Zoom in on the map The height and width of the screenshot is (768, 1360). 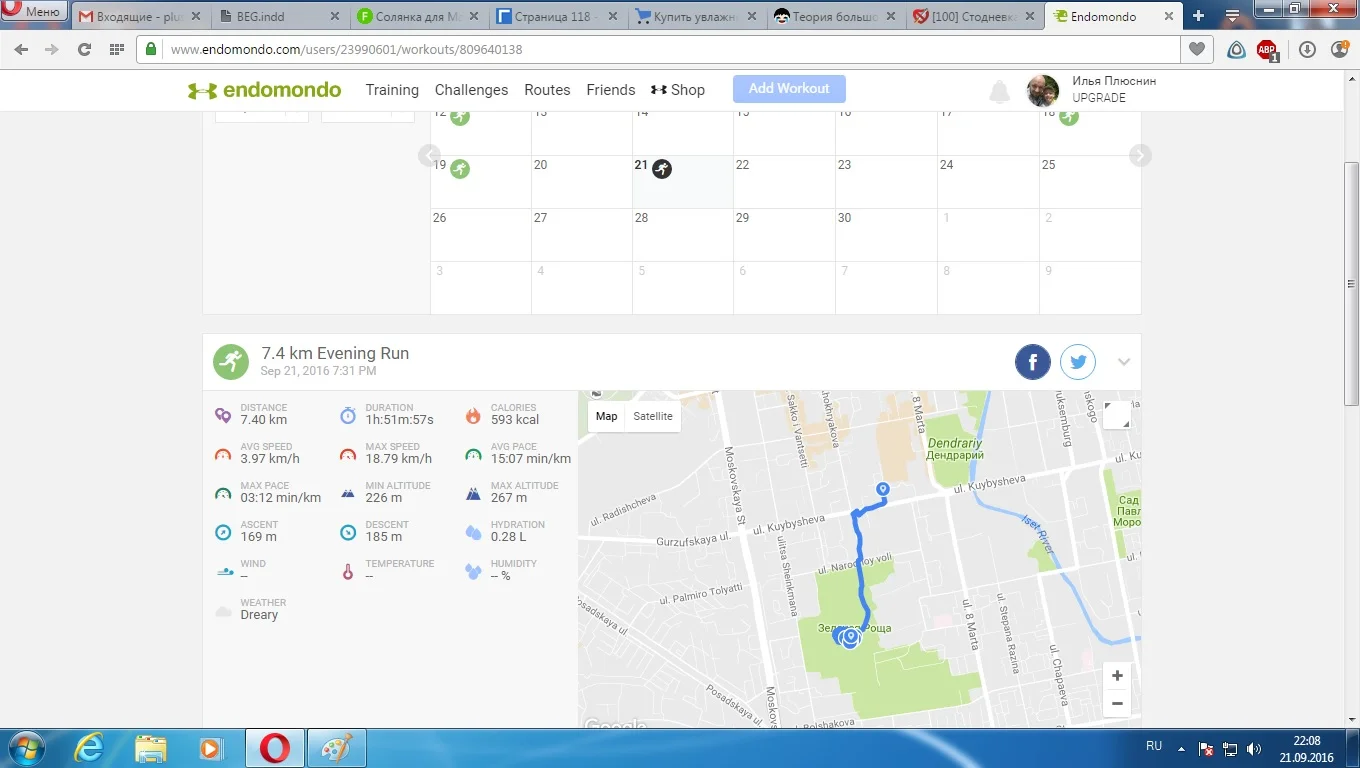pos(1117,675)
